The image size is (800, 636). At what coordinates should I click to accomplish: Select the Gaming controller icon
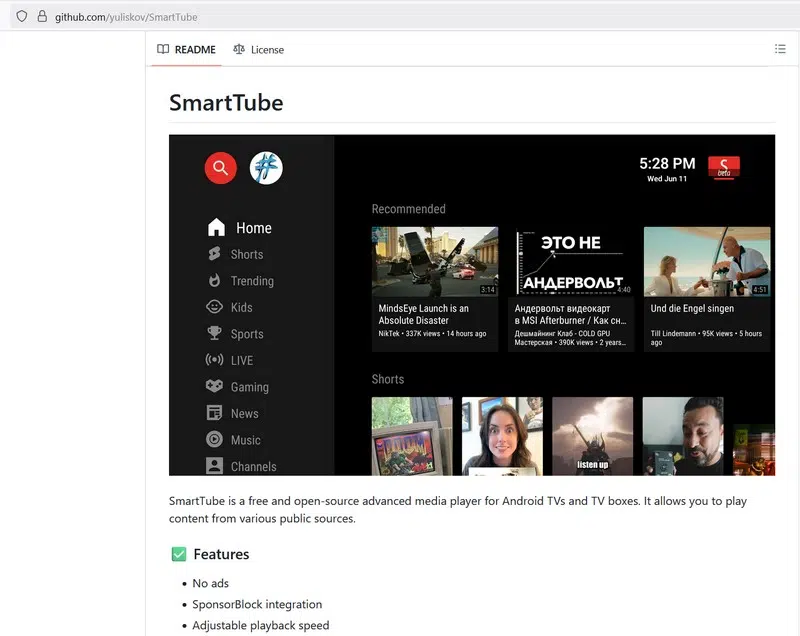(x=213, y=387)
